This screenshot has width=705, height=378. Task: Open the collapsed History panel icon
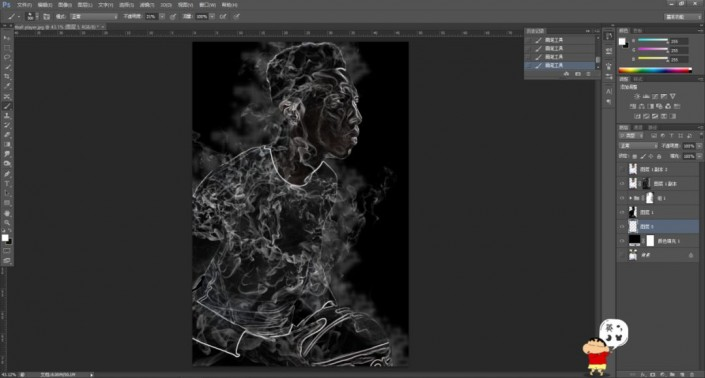[609, 36]
